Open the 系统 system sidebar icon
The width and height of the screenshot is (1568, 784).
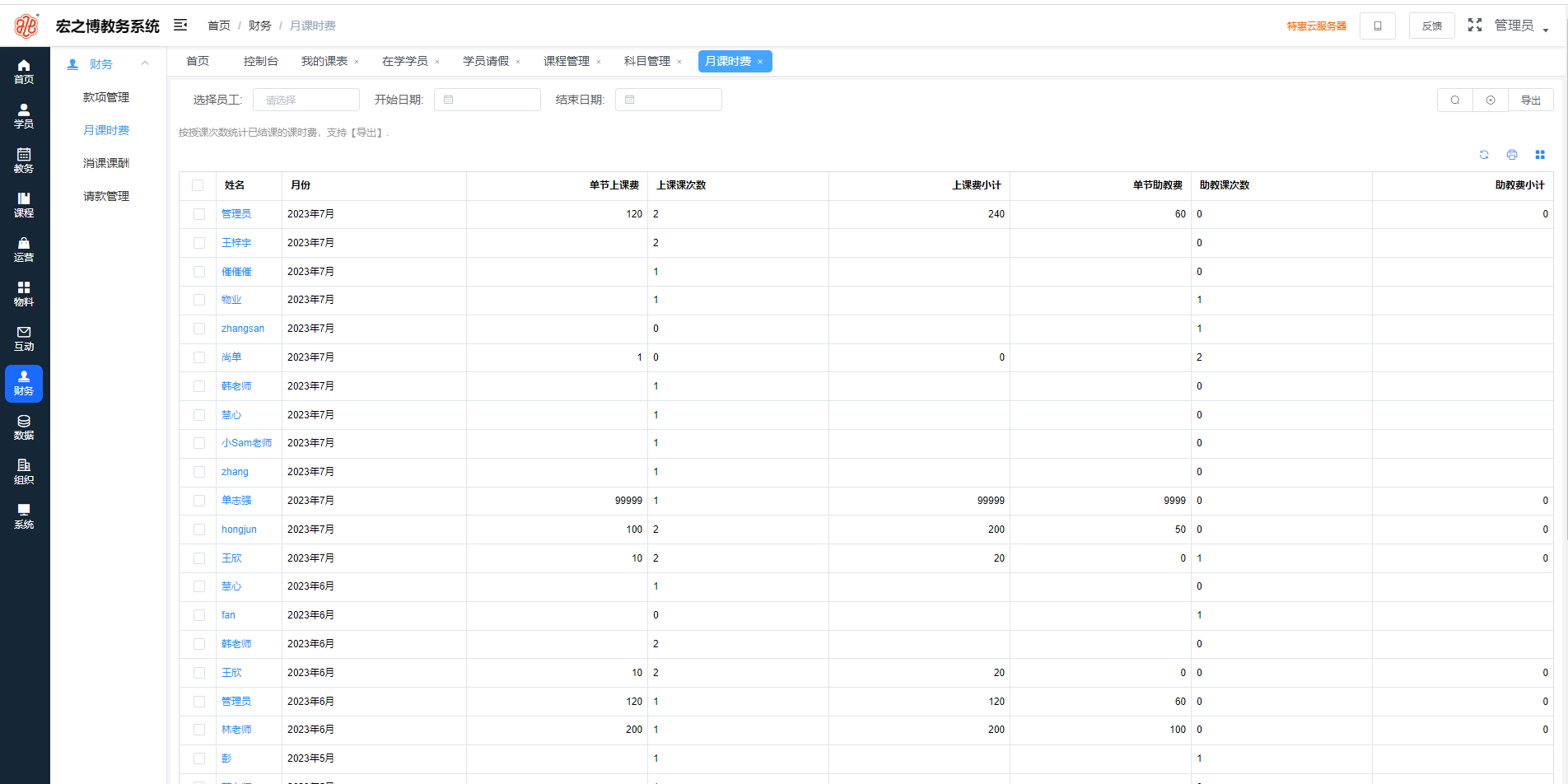[x=24, y=517]
